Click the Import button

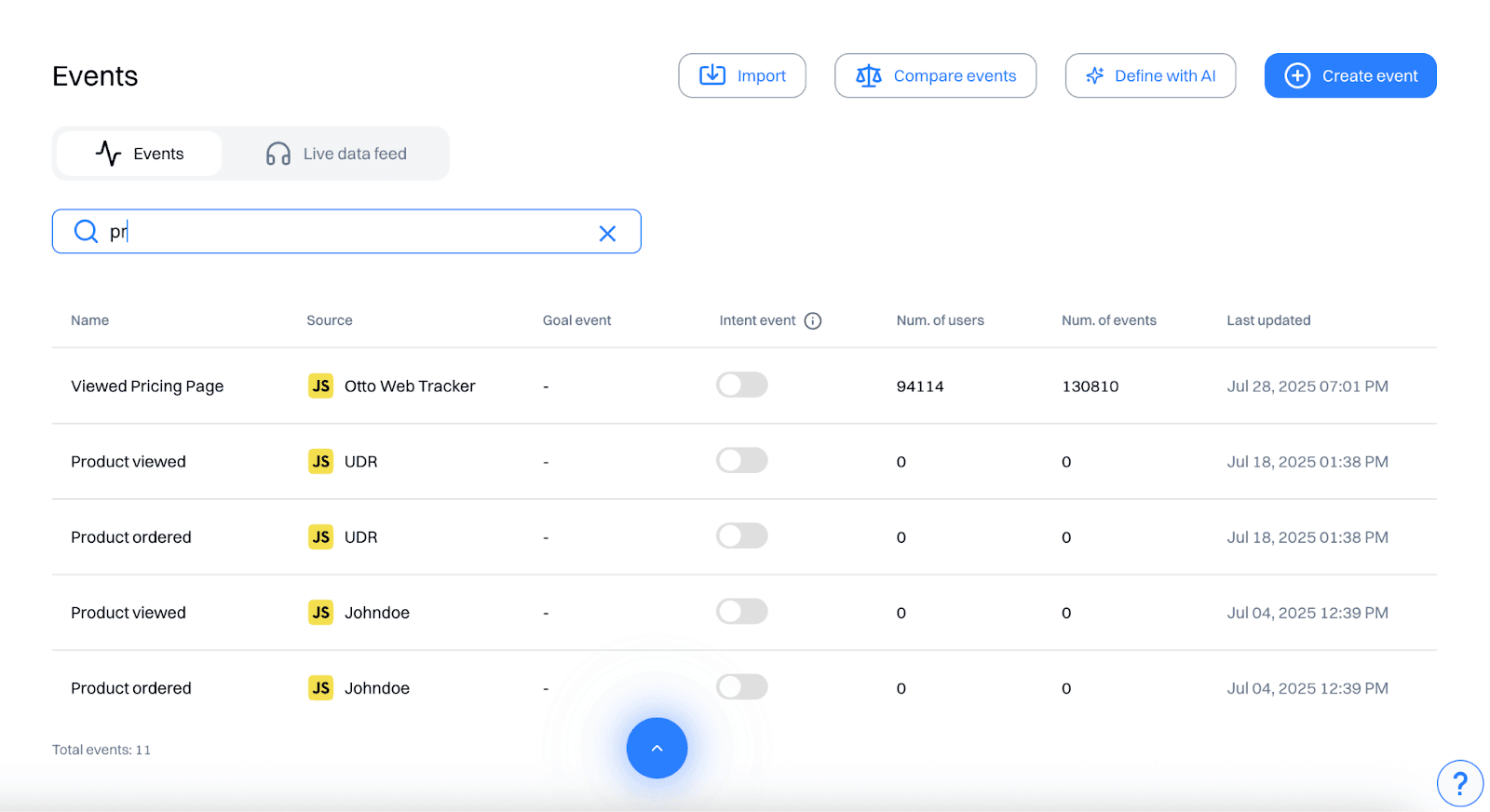[x=741, y=76]
